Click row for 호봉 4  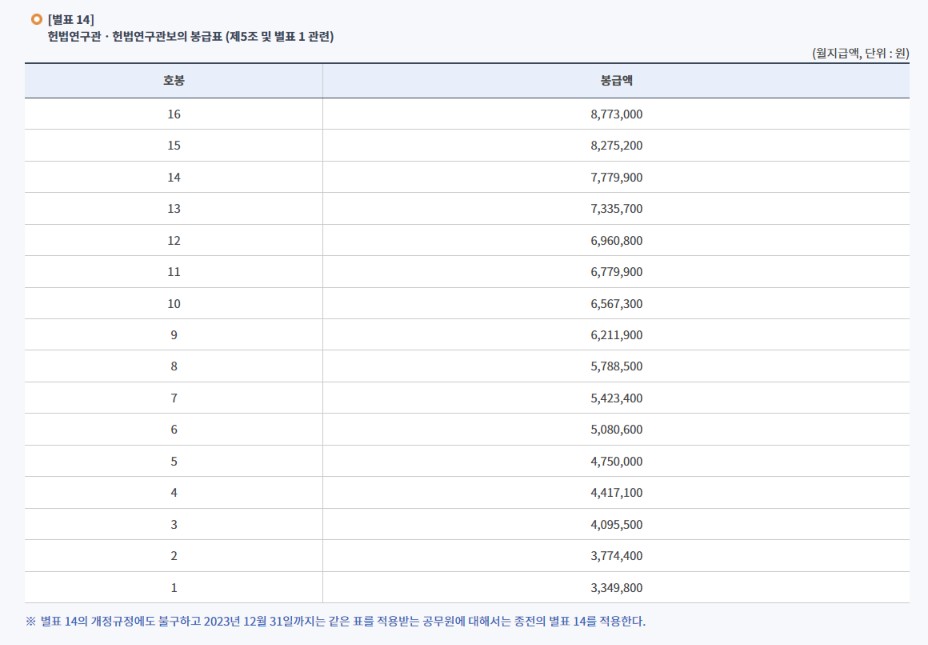(173, 492)
